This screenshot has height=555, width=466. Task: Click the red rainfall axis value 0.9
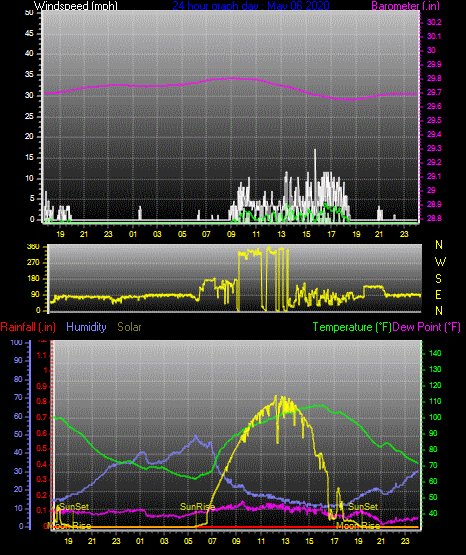tap(41, 386)
